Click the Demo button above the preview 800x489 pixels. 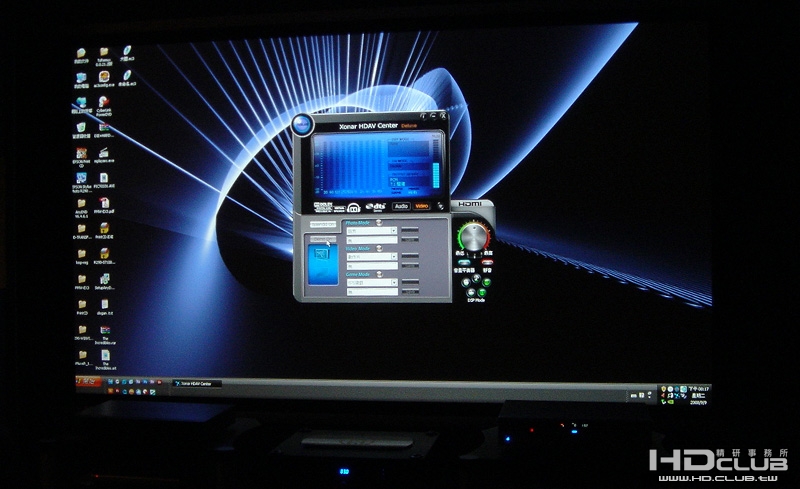[x=324, y=239]
